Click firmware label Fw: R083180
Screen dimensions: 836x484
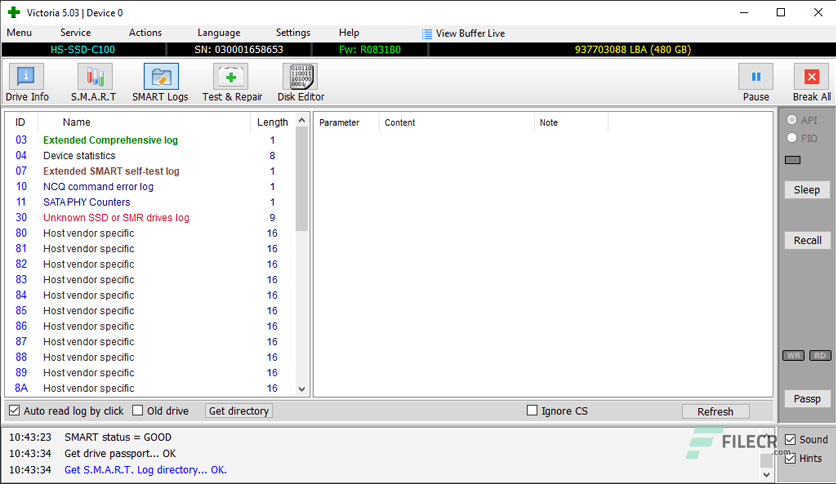pos(369,50)
